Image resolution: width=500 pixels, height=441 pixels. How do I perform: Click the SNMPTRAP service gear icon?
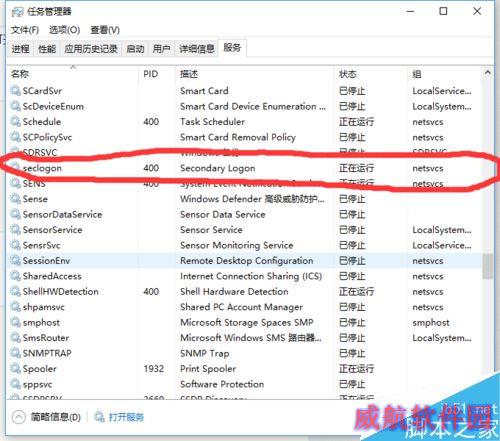[15, 353]
